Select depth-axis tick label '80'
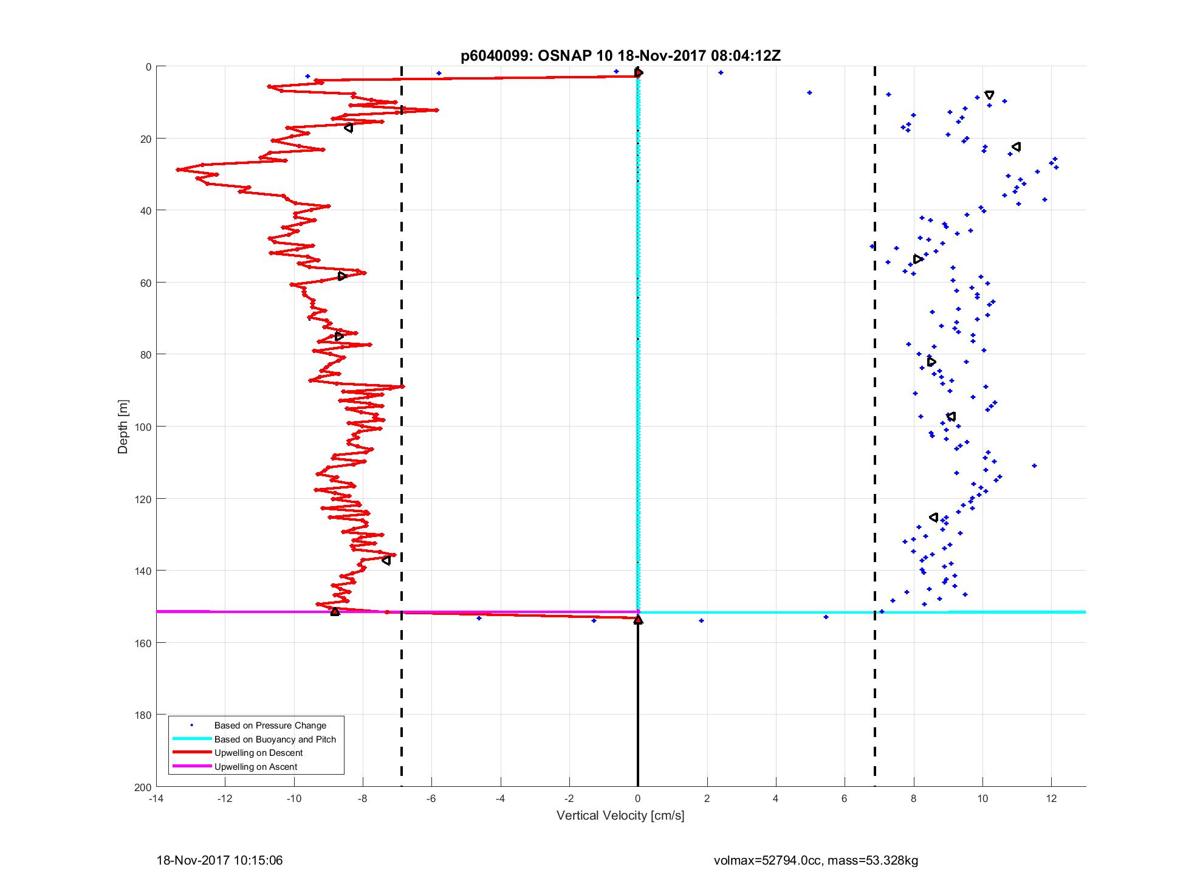1200x885 pixels. (145, 355)
